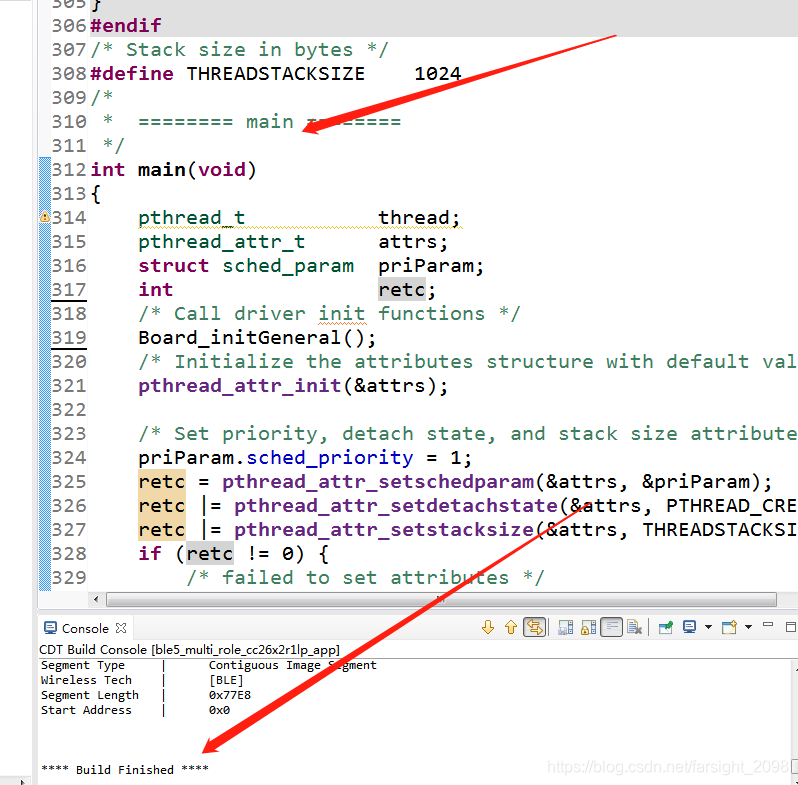
Task: Click line number 312 in gutter
Action: (x=69, y=170)
